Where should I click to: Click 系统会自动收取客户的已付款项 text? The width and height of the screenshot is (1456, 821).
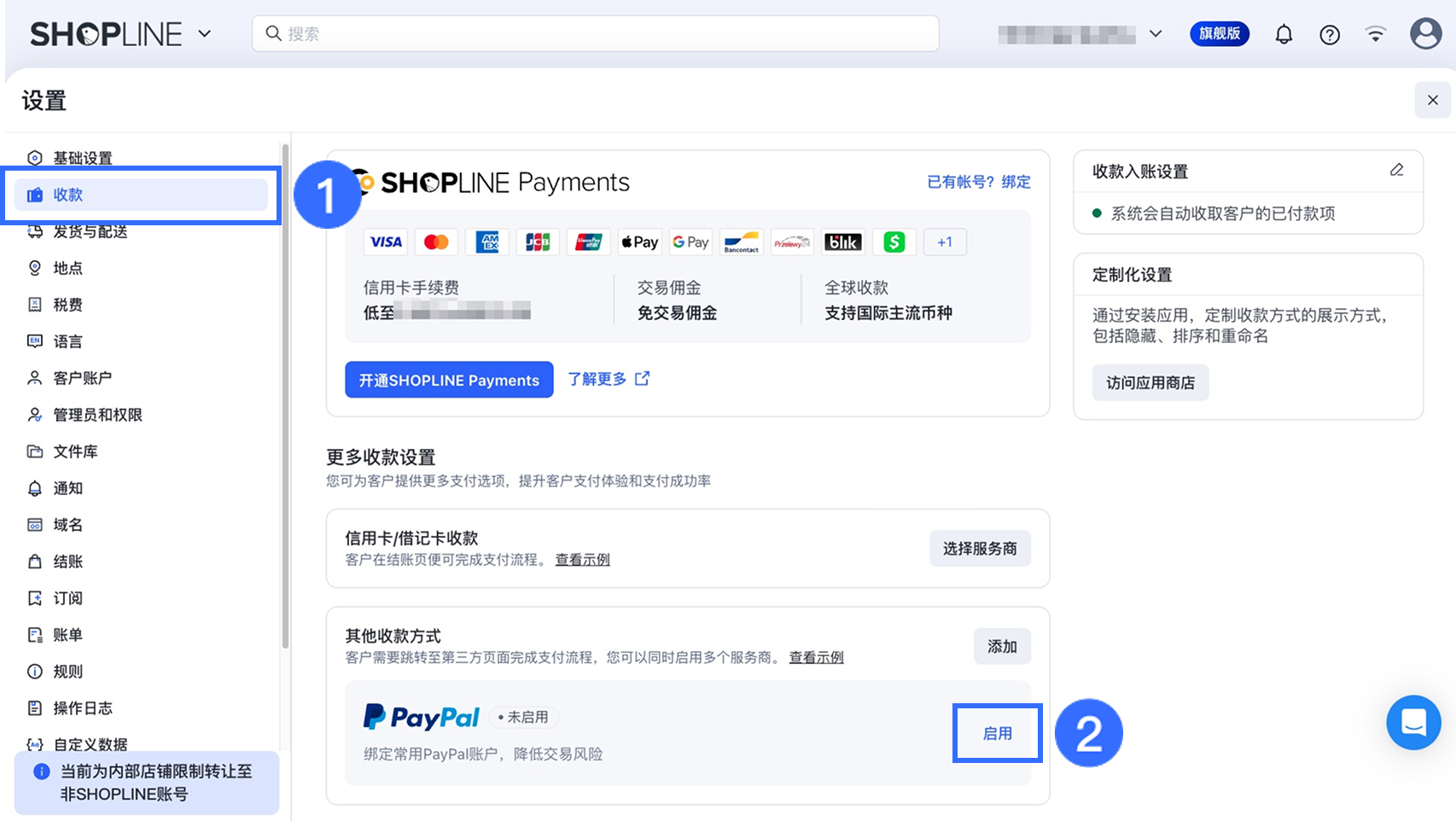coord(1222,213)
